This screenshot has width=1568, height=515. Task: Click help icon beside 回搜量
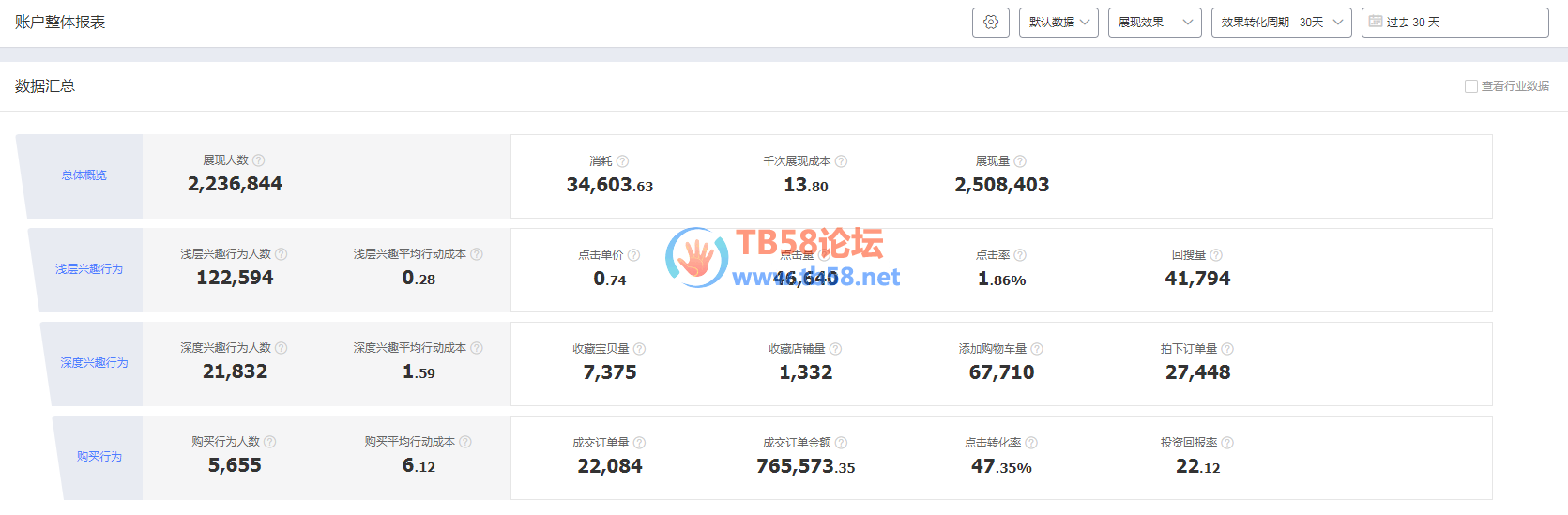pyautogui.click(x=1216, y=255)
